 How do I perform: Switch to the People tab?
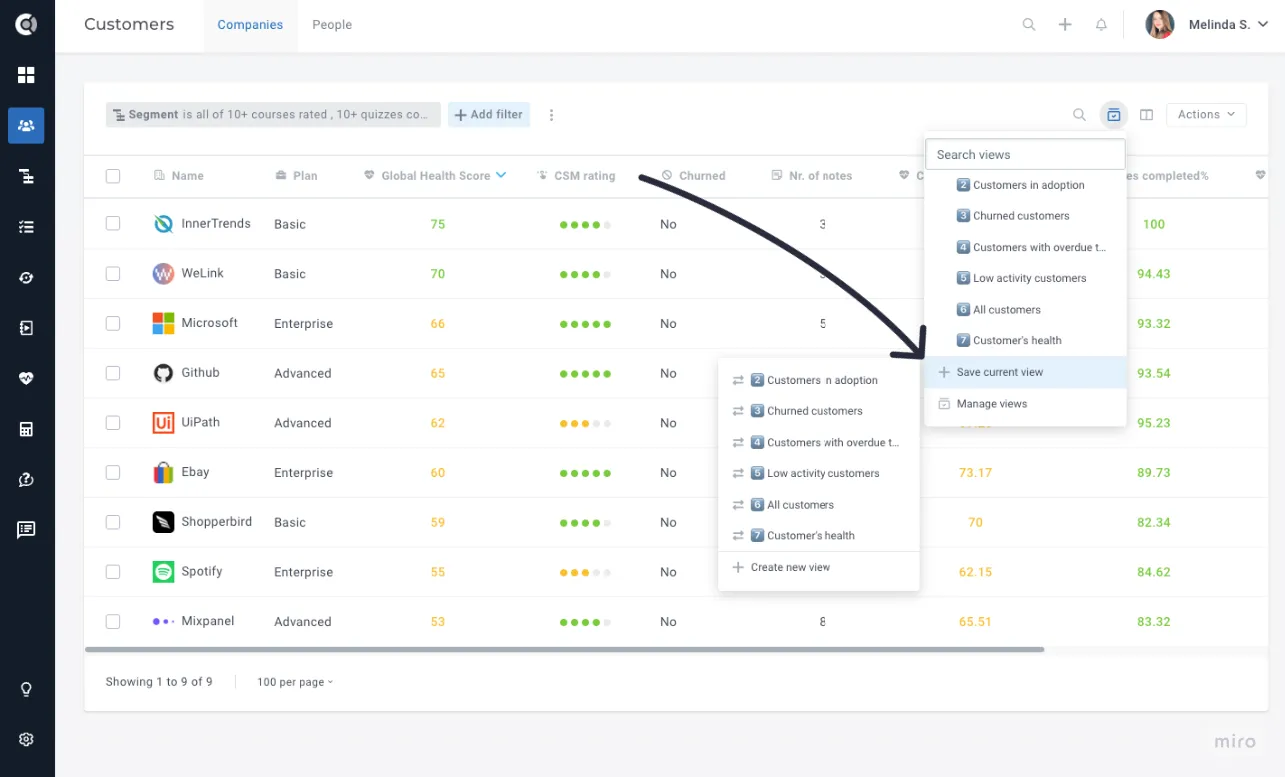[332, 25]
